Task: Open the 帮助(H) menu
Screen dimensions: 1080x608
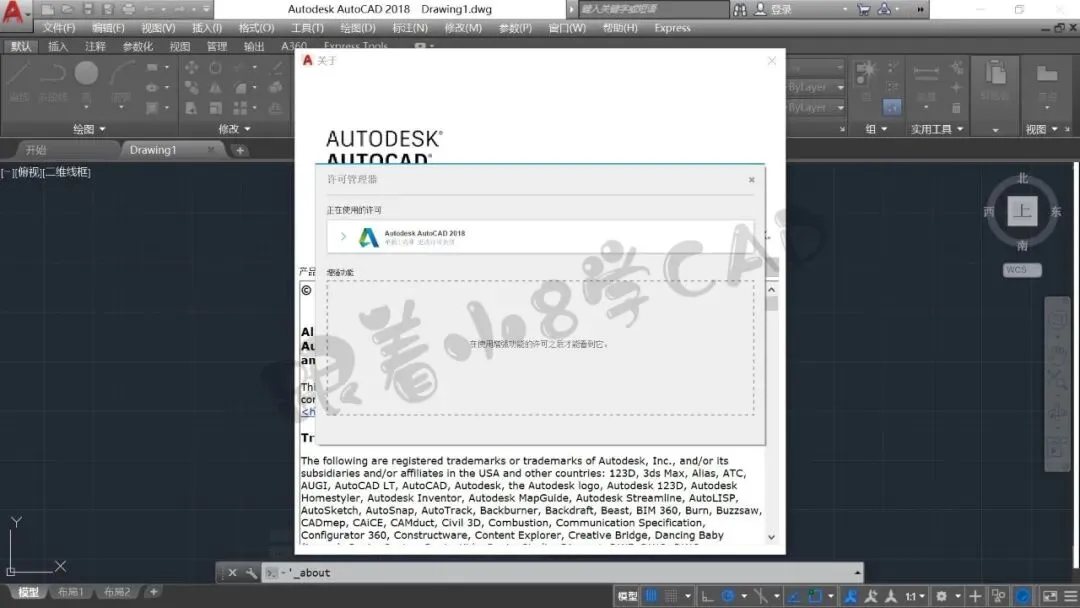Action: pyautogui.click(x=620, y=28)
